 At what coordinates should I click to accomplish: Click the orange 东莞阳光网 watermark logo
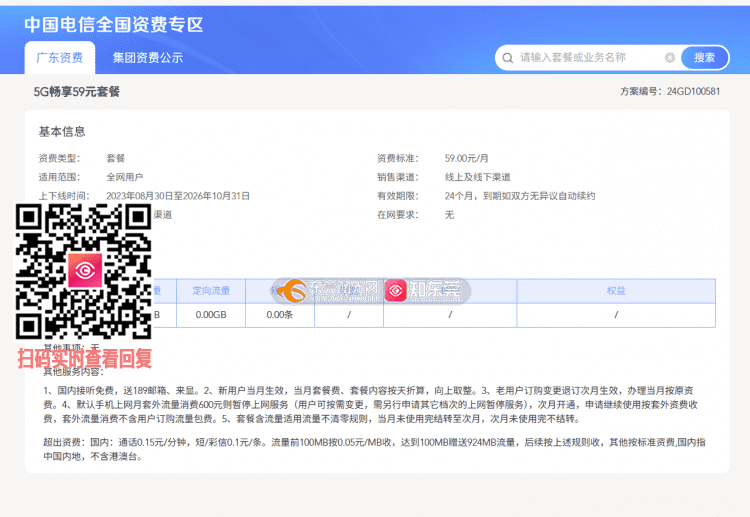pyautogui.click(x=293, y=291)
